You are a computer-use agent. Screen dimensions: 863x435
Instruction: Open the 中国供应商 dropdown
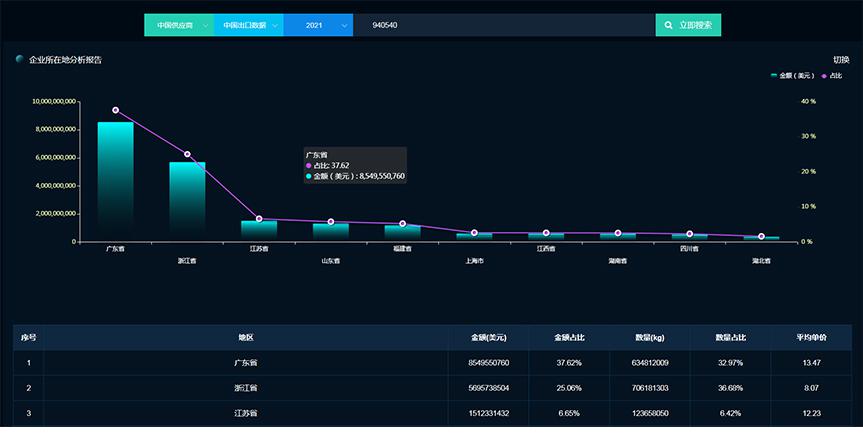pos(178,25)
